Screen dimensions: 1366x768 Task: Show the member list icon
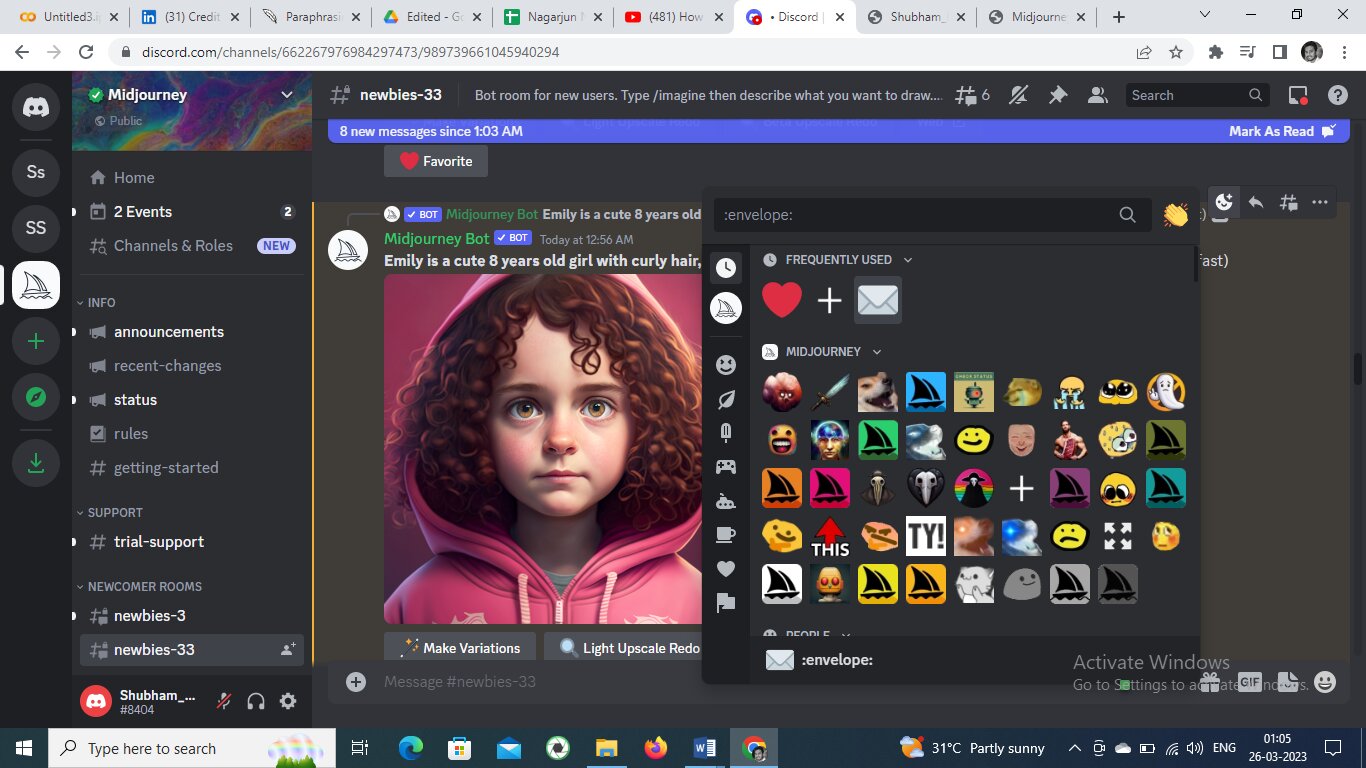coord(1097,95)
